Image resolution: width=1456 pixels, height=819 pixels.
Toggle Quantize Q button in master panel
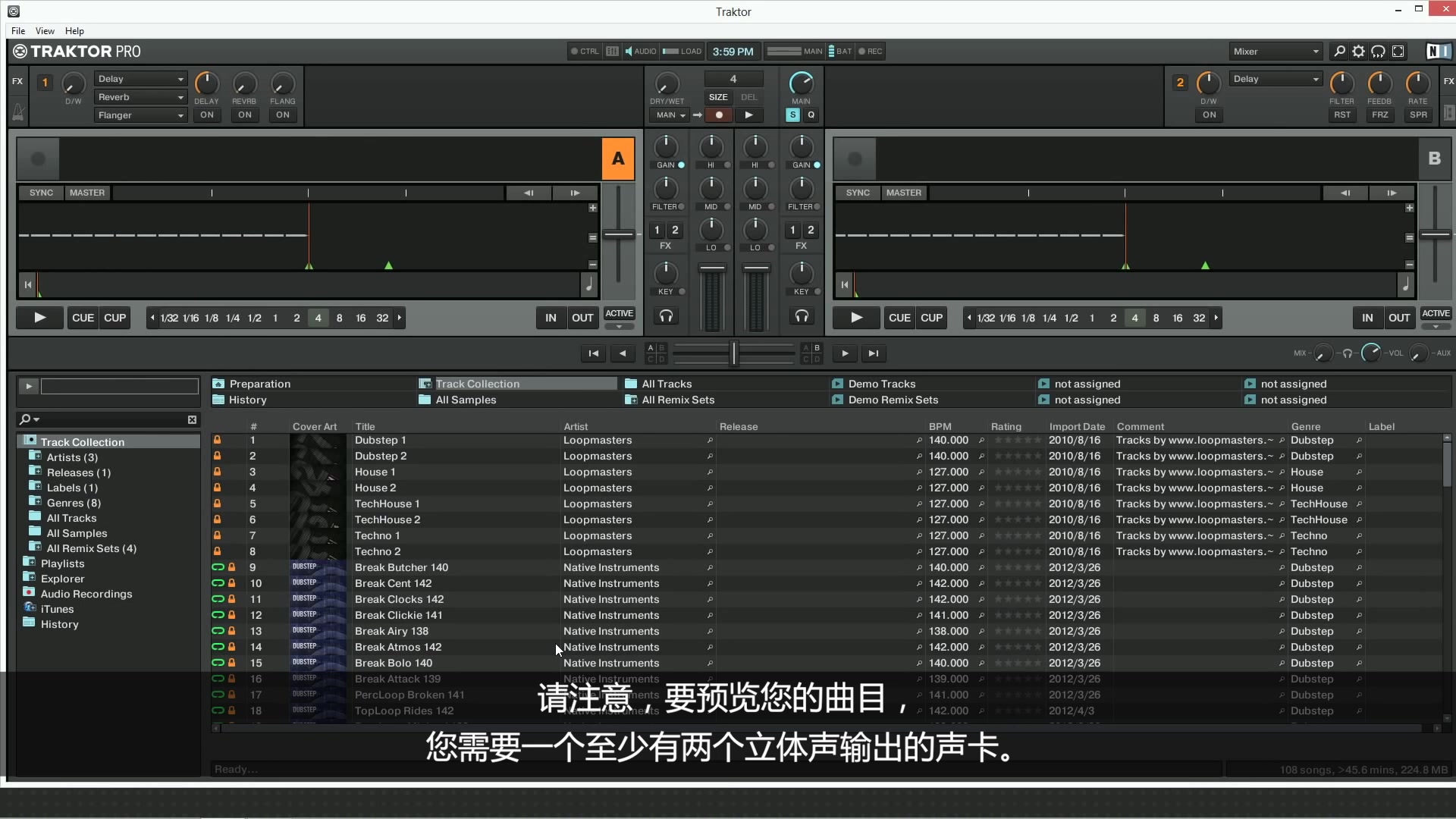tap(811, 115)
